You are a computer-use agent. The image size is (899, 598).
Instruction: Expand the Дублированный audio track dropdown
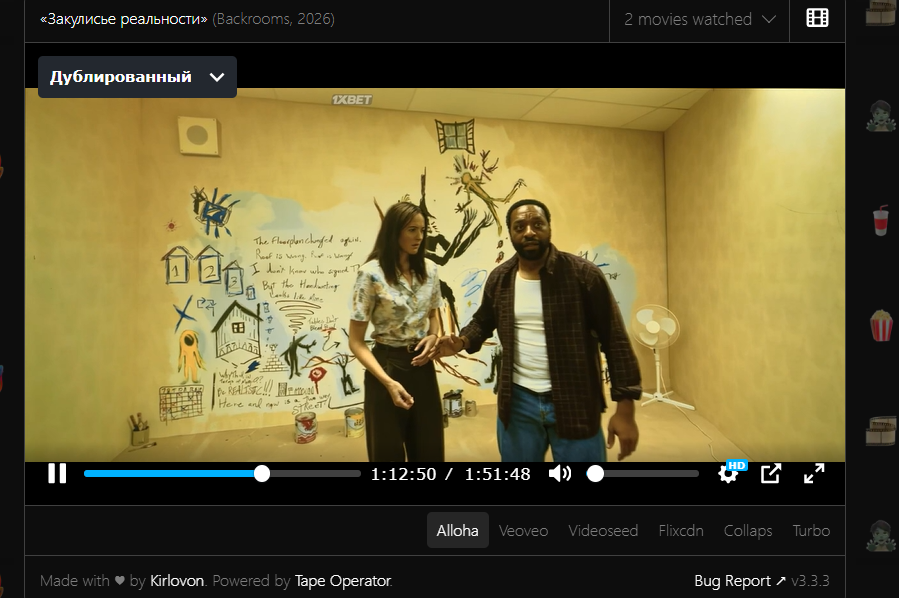(x=138, y=77)
